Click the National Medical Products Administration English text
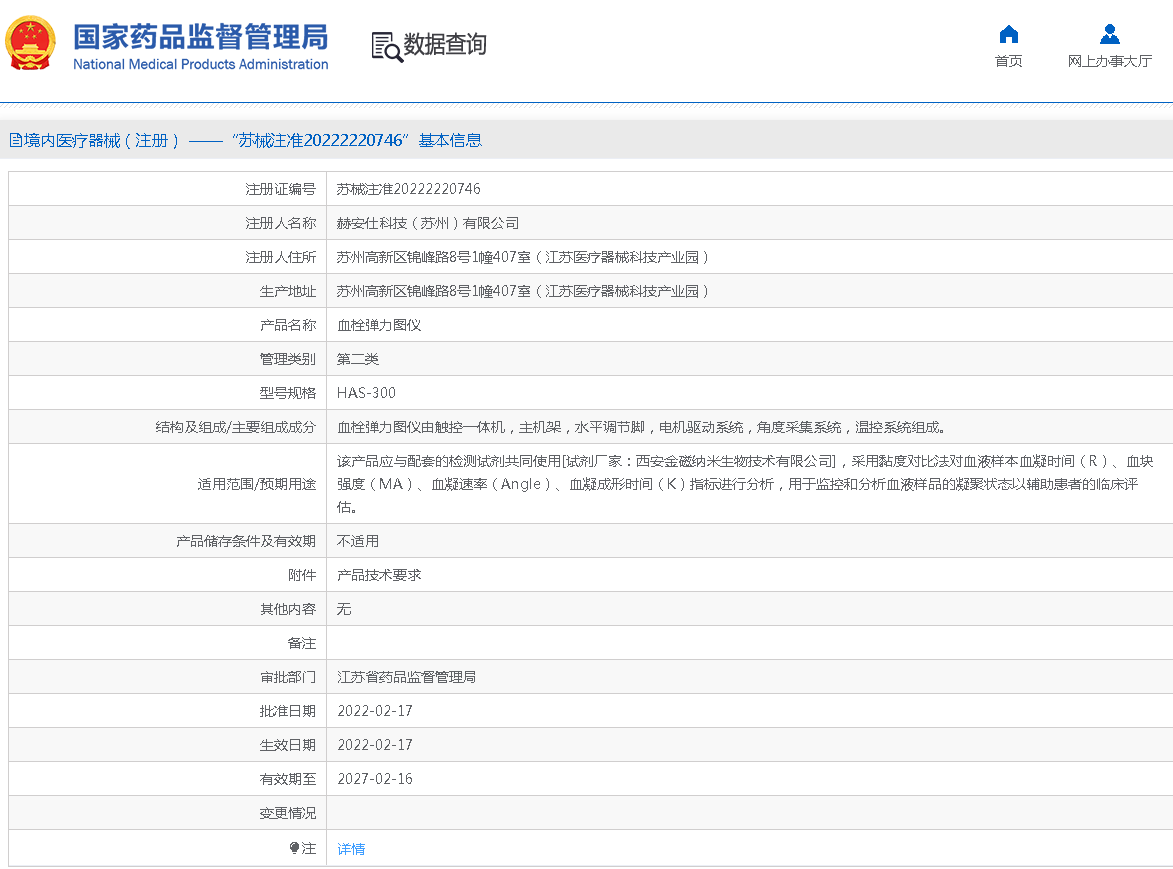Image resolution: width=1173 pixels, height=869 pixels. pos(200,65)
